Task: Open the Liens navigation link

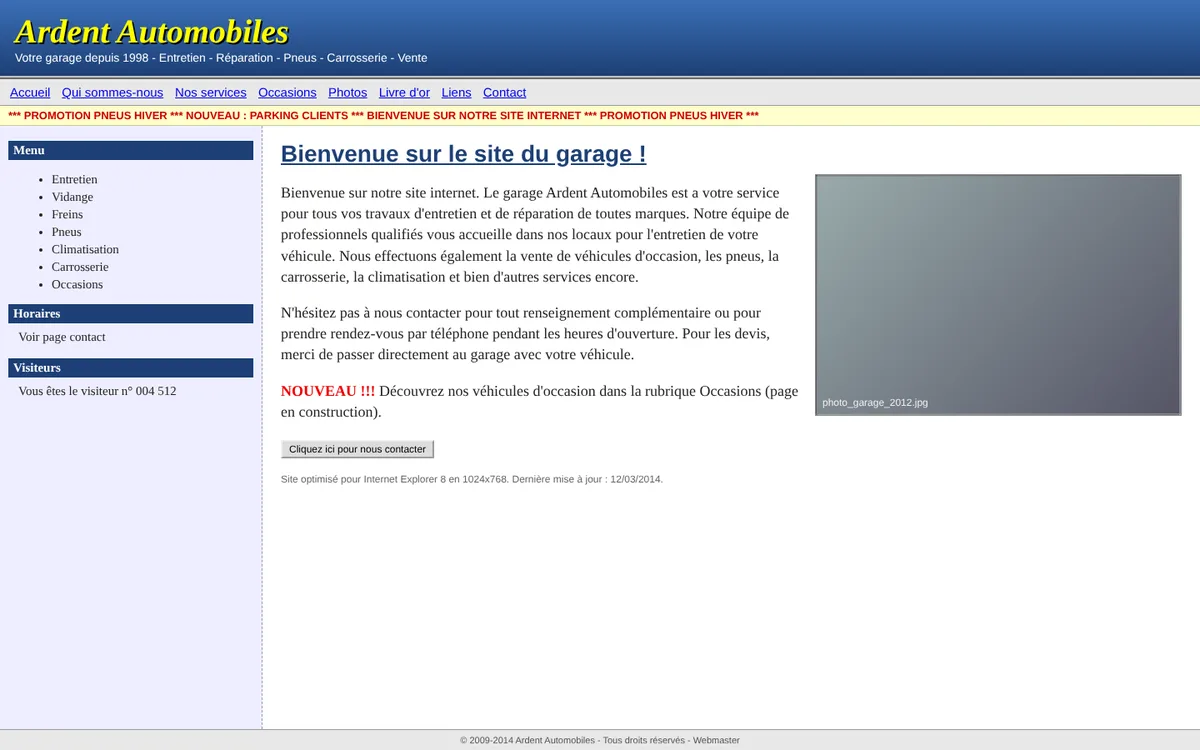Action: point(456,92)
